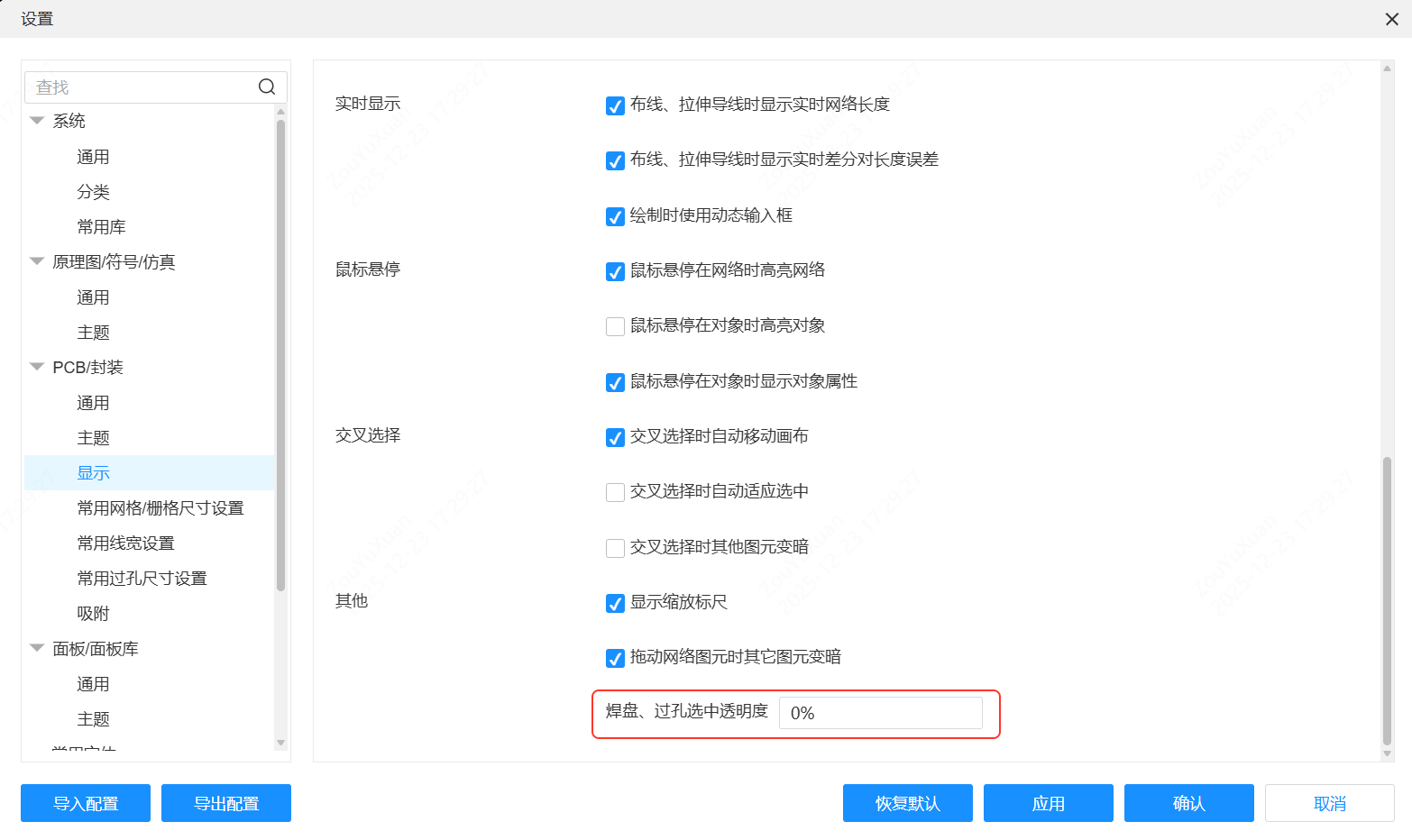
Task: Click the 导入配置 button
Action: click(x=85, y=803)
